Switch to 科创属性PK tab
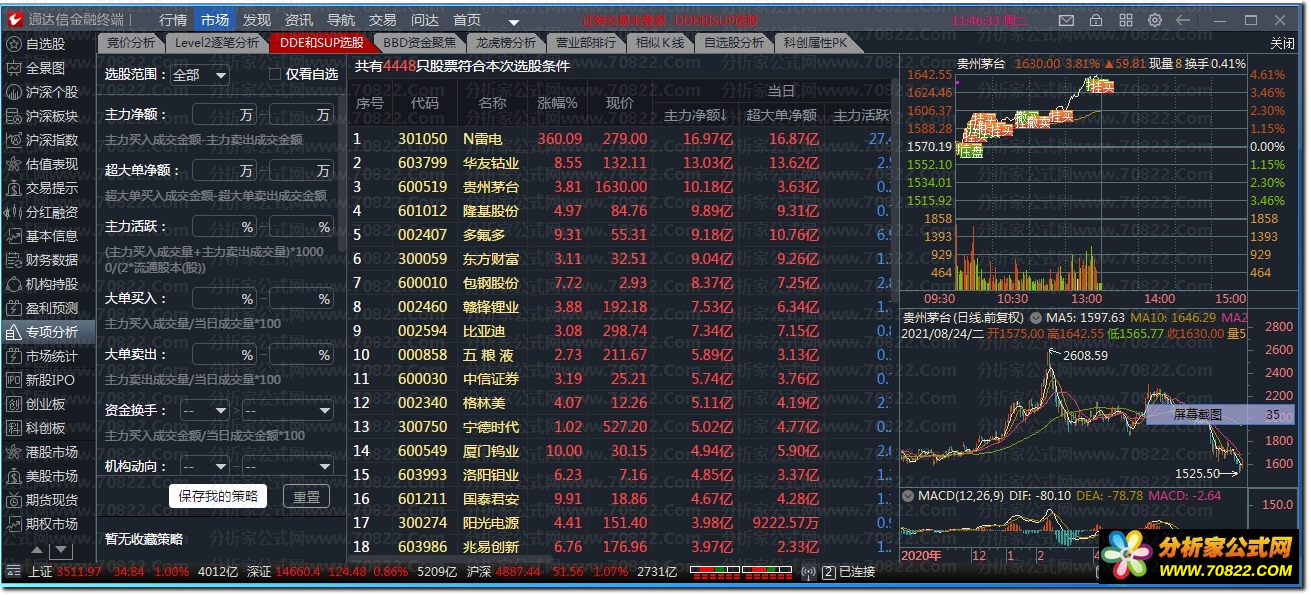The height and width of the screenshot is (595, 1311). (815, 43)
